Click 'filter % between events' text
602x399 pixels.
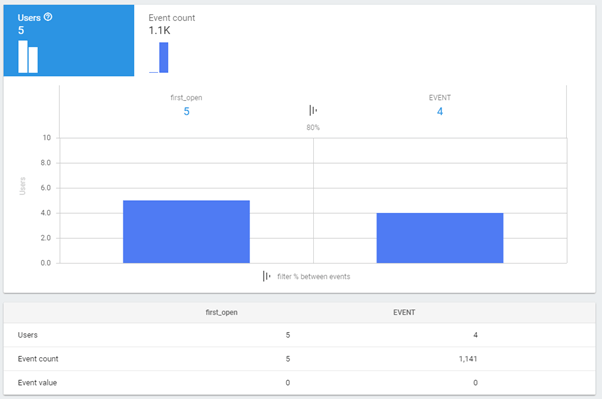[314, 276]
